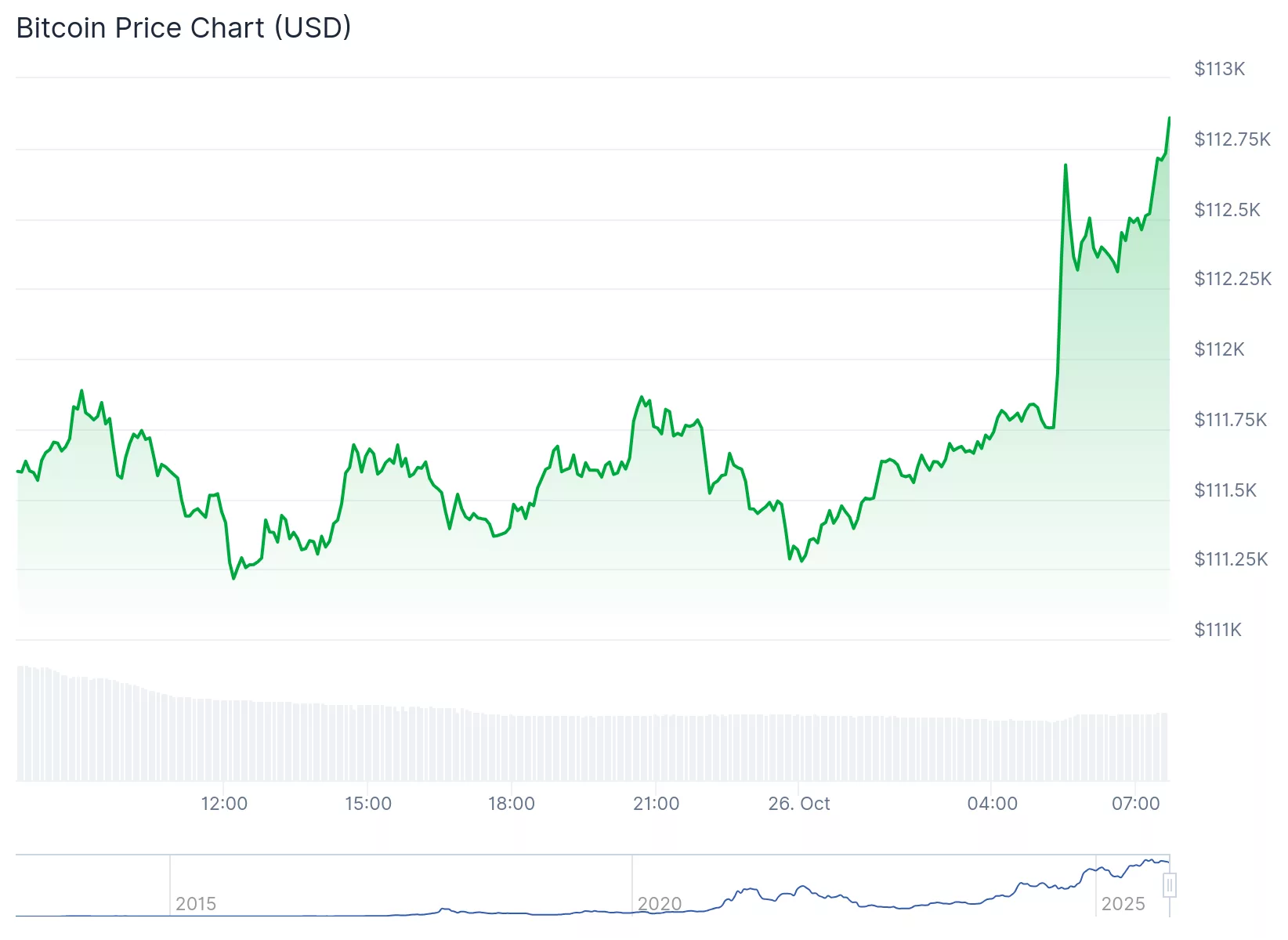Click the 15:00 time axis label
The height and width of the screenshot is (940, 1288).
pyautogui.click(x=368, y=804)
